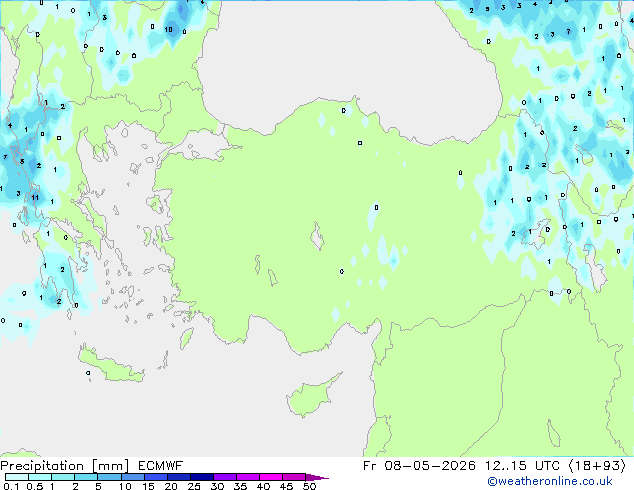Click the legend label "40"
Screen dimensions: 634x490
click(263, 486)
